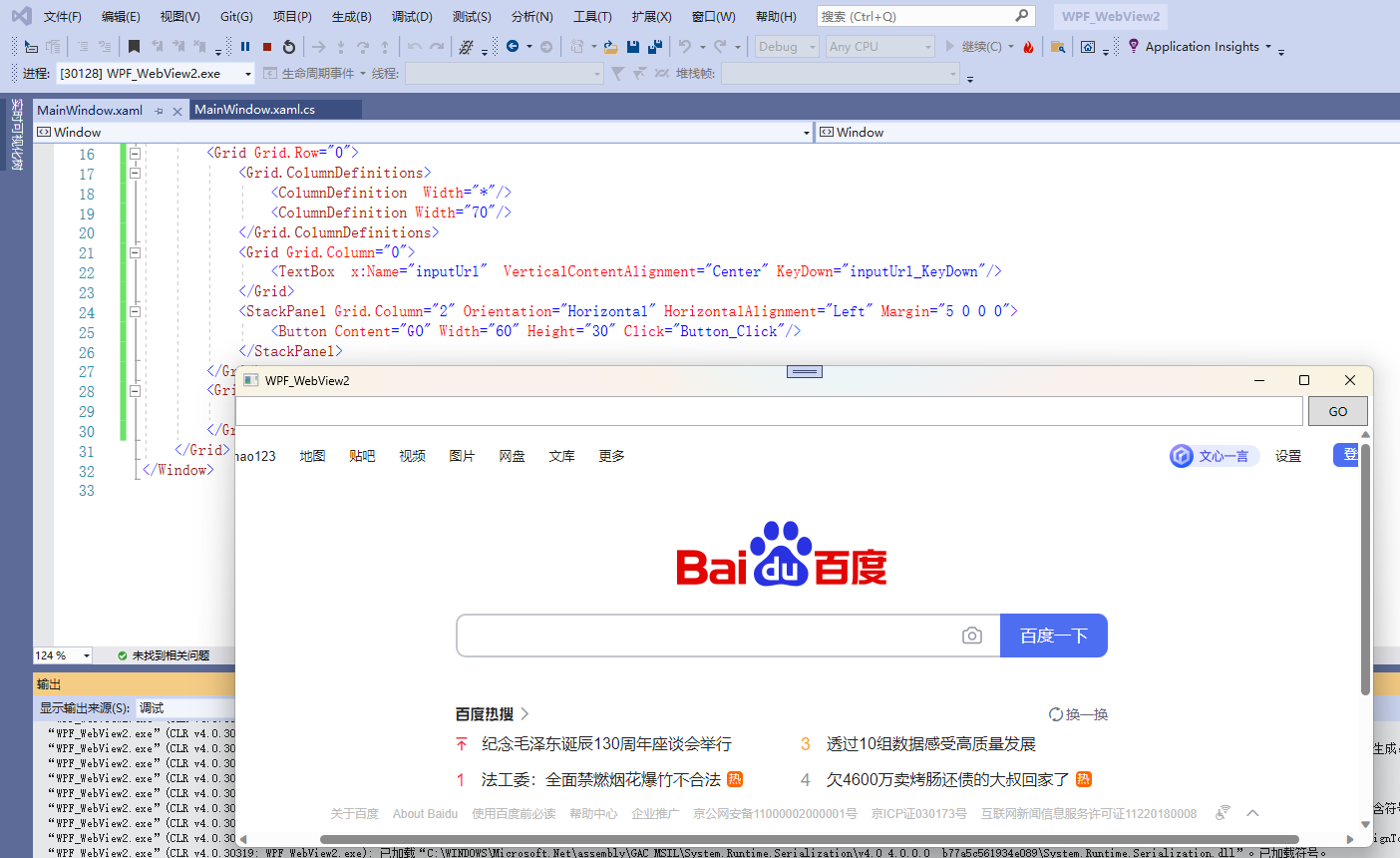Click the Application Insights lightbulb

click(1134, 46)
